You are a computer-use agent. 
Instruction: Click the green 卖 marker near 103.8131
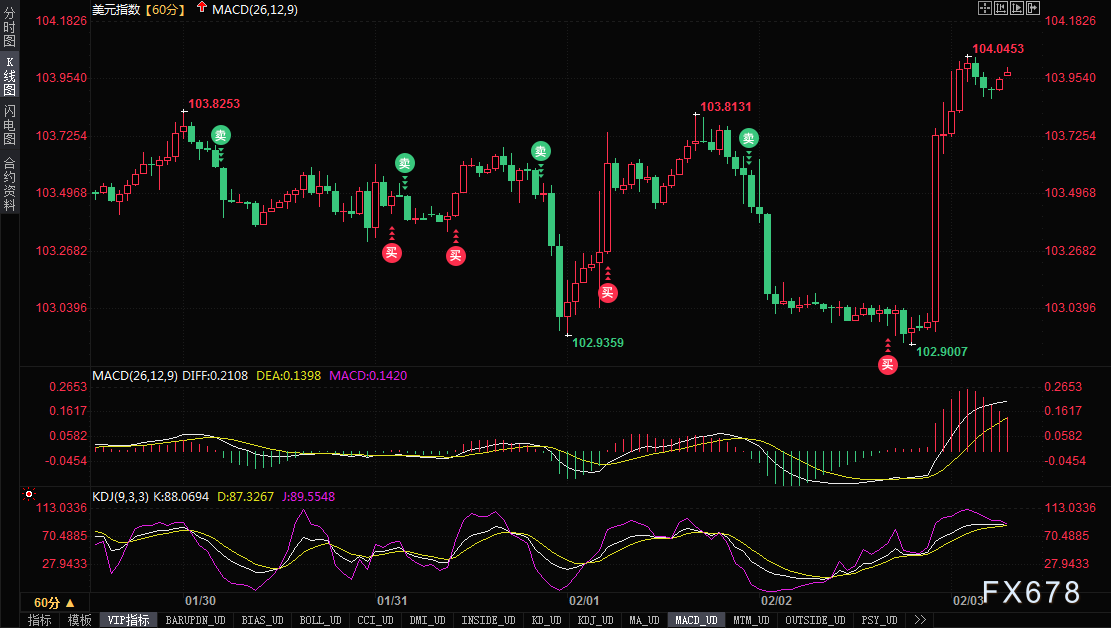tap(749, 138)
